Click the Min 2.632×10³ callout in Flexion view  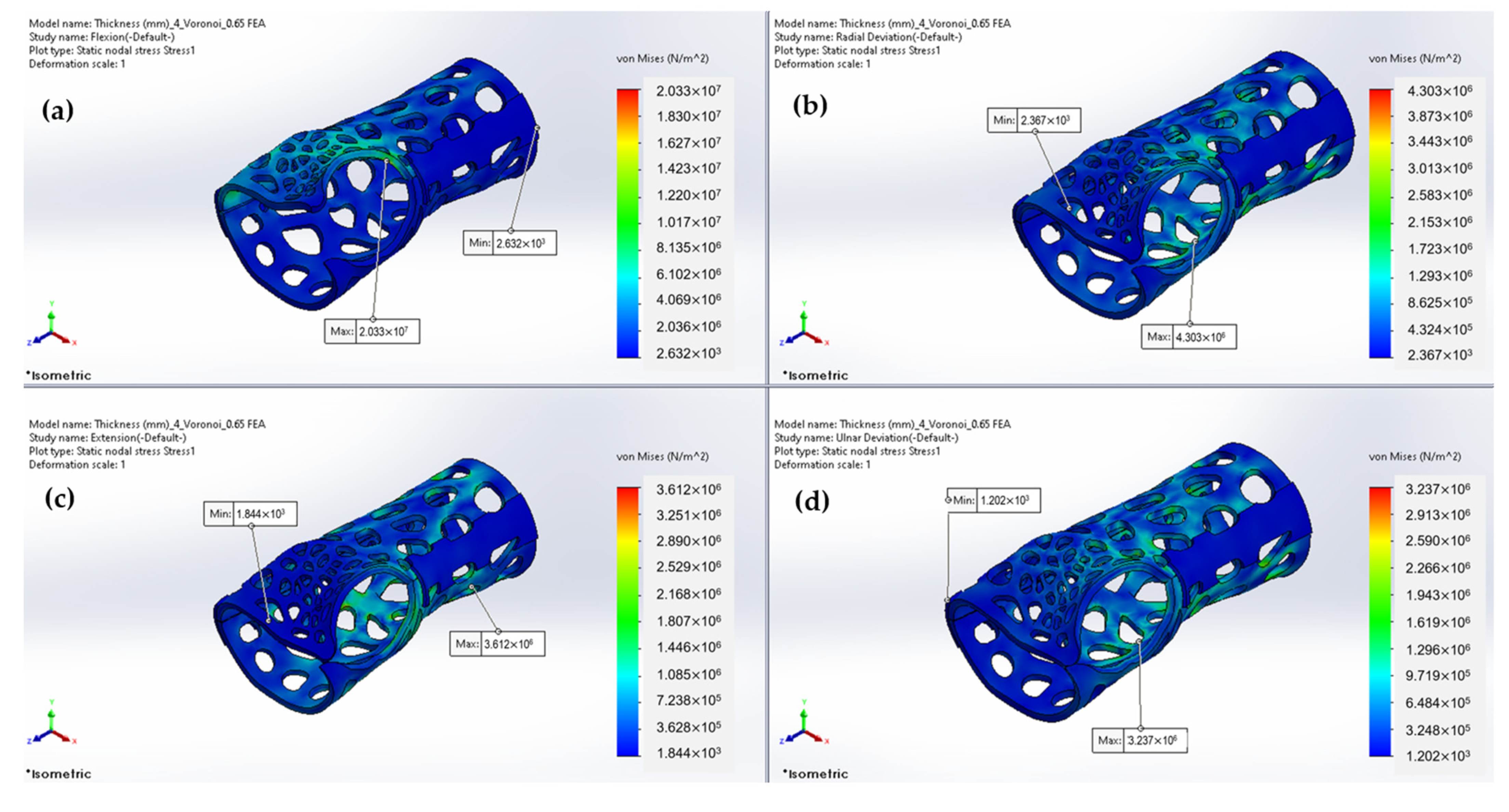coord(510,243)
